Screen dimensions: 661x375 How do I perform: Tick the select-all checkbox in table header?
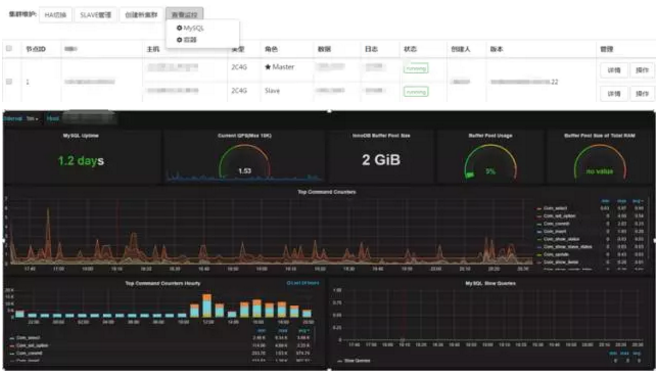click(9, 48)
